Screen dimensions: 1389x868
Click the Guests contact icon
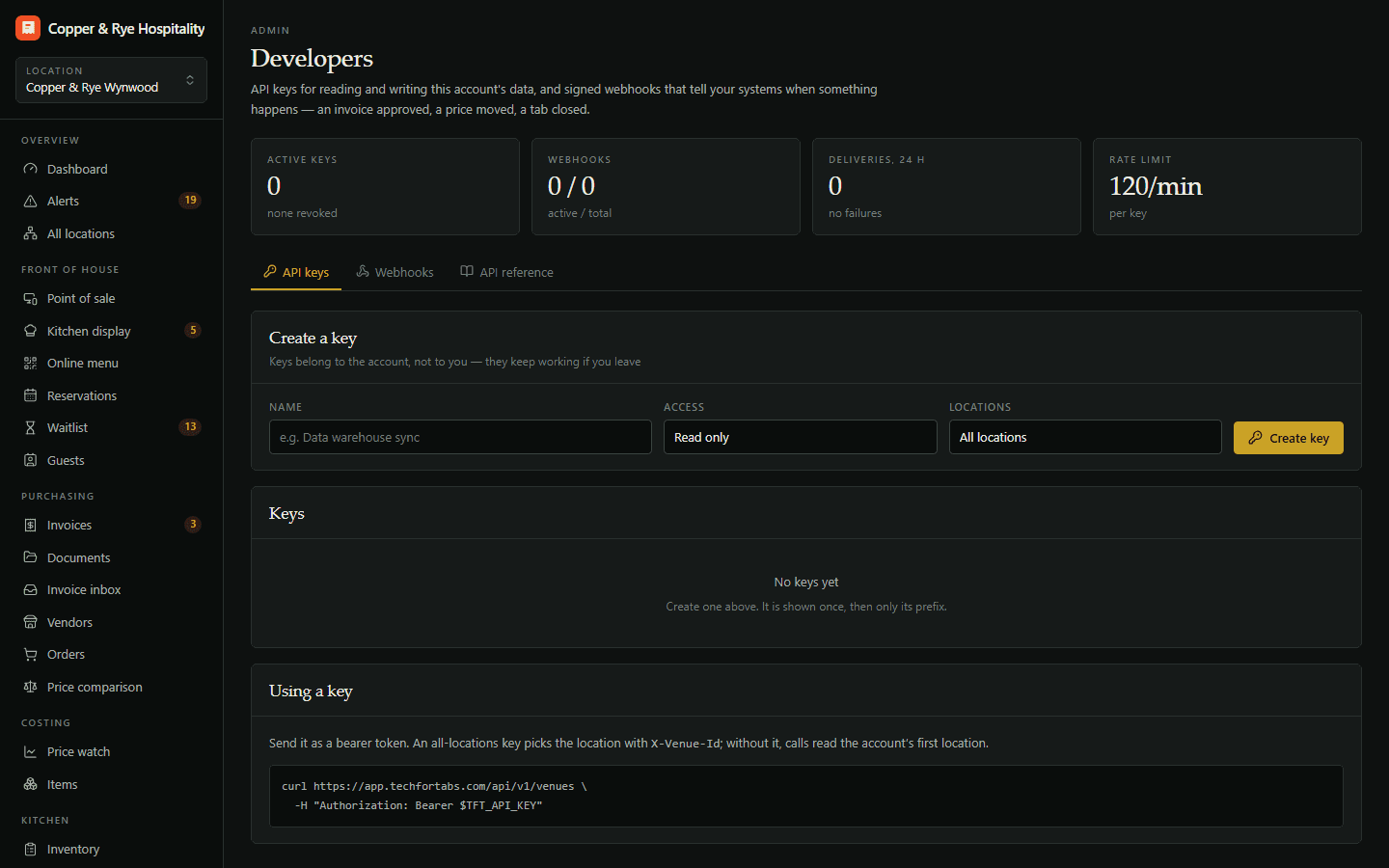[30, 461]
